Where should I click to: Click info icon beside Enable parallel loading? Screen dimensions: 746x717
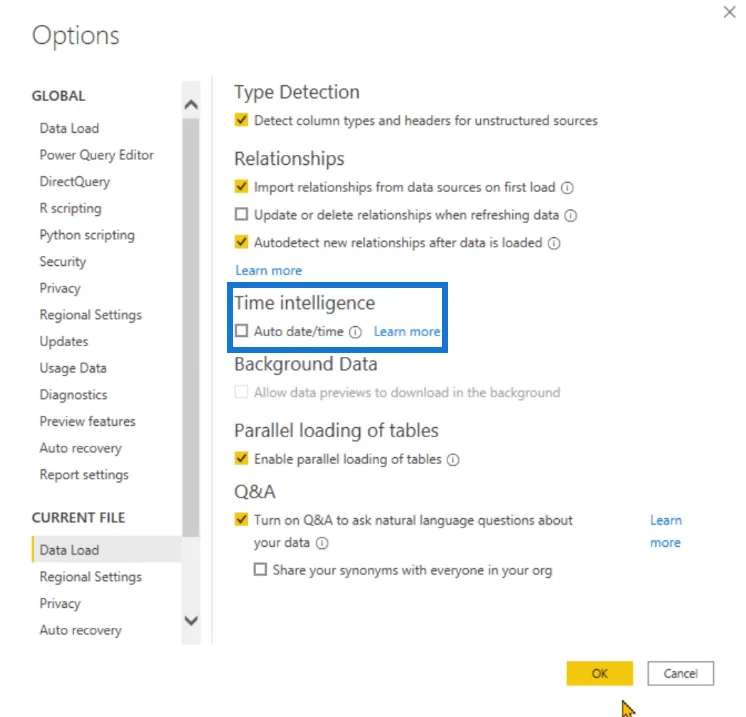tap(453, 460)
